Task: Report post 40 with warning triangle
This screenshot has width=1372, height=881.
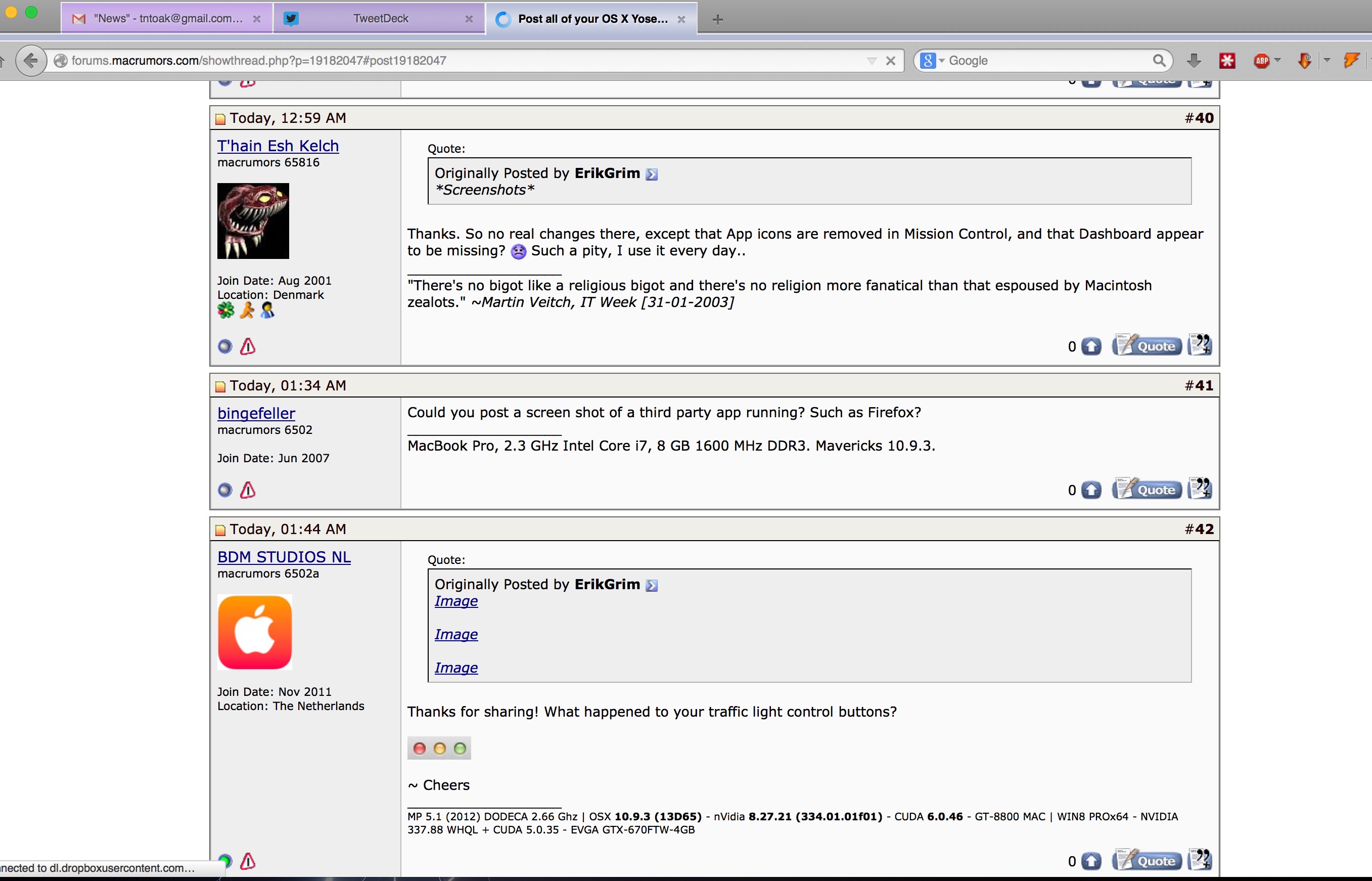Action: pyautogui.click(x=248, y=346)
